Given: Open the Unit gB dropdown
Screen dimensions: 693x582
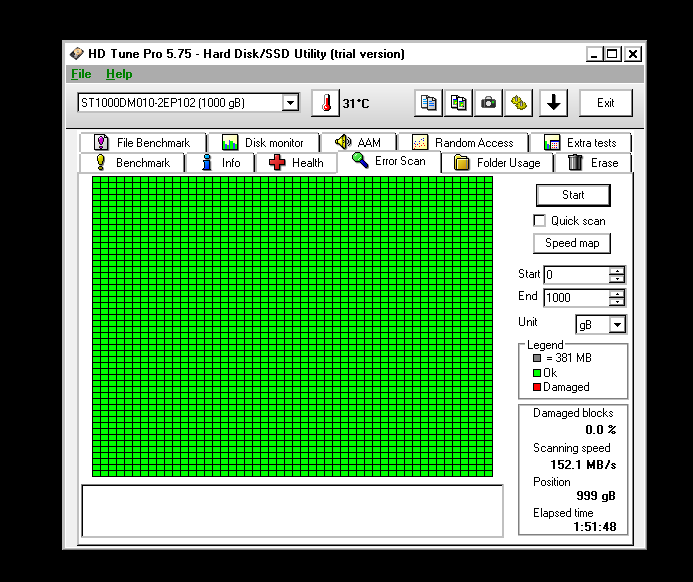Looking at the screenshot, I should coord(617,325).
